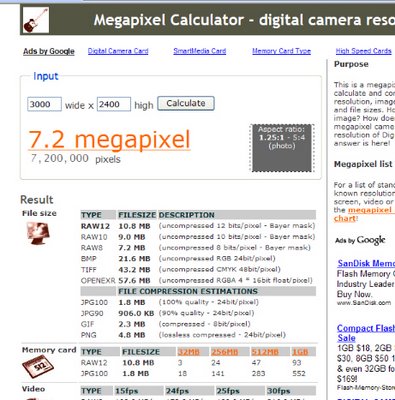
Task: Click the Memory card 512 icon
Action: (x=38, y=366)
